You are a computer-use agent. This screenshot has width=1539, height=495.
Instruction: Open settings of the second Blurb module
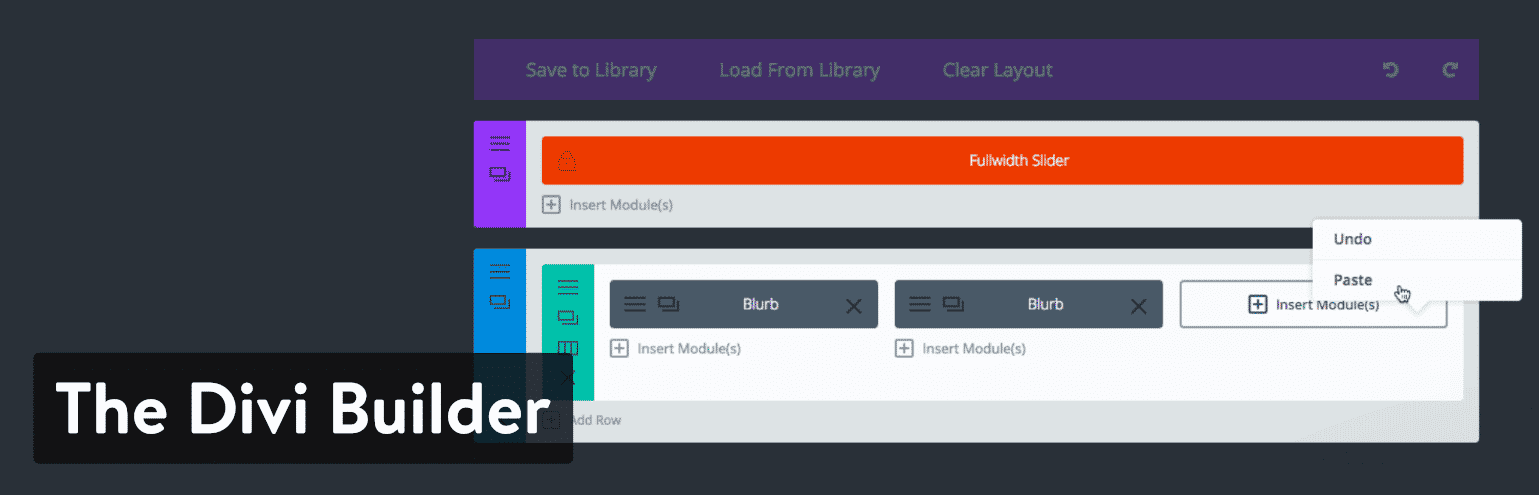click(x=920, y=304)
